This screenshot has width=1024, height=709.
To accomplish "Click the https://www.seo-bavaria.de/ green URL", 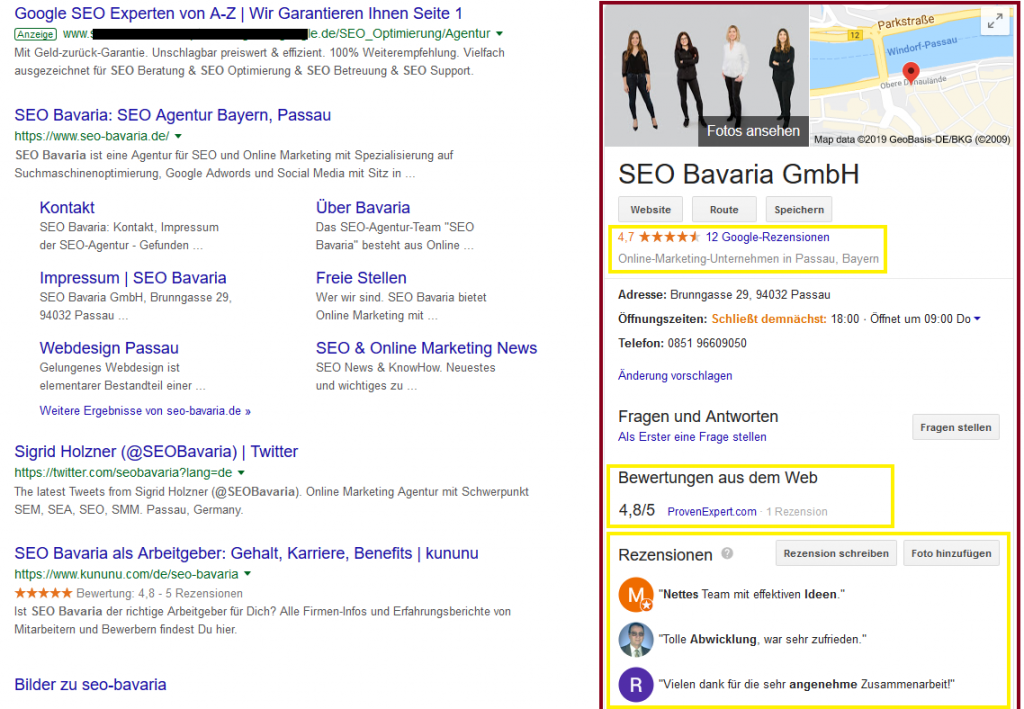I will 91,136.
